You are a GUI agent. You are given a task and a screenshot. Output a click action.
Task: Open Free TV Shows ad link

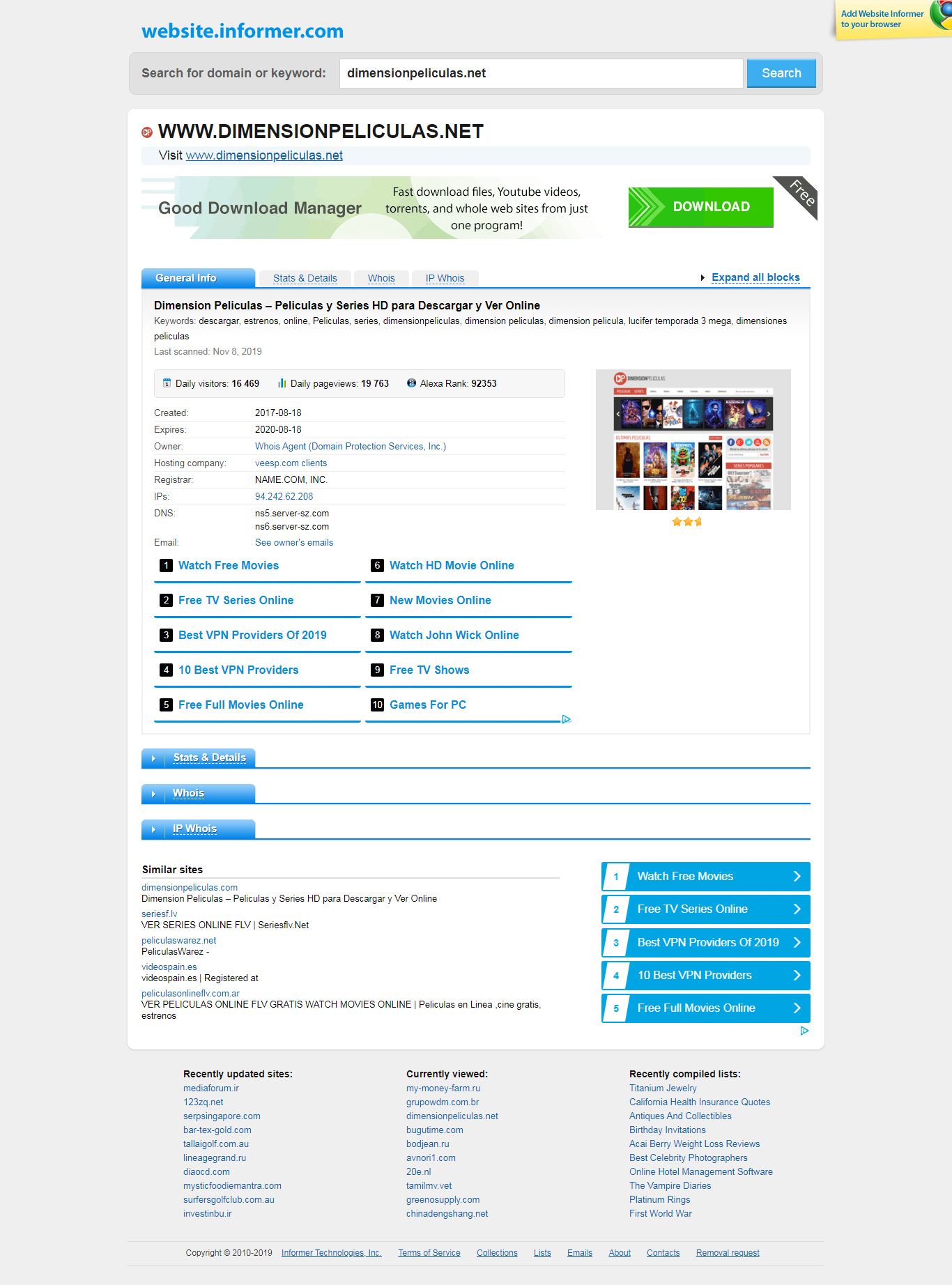pyautogui.click(x=429, y=670)
